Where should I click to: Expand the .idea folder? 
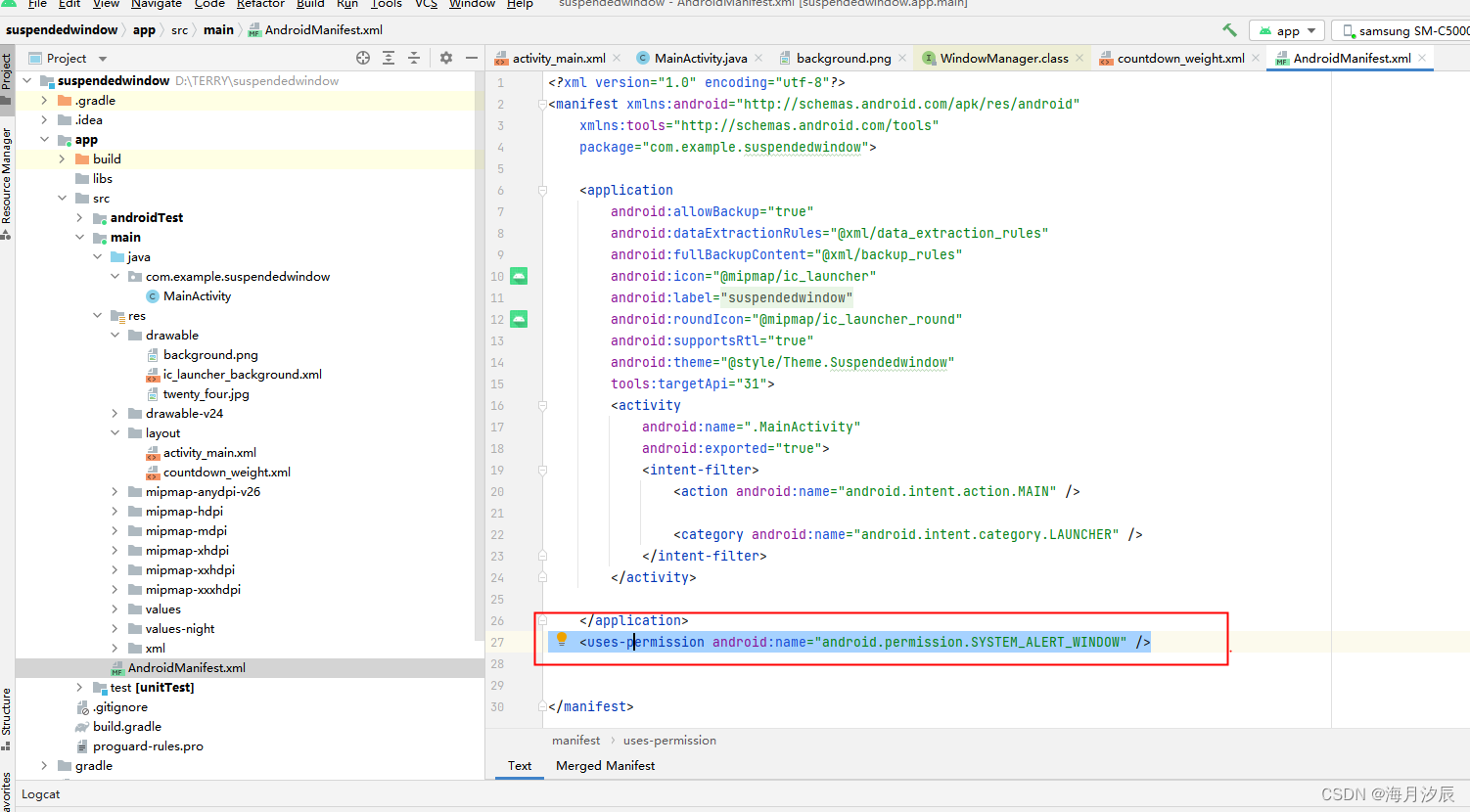coord(44,119)
